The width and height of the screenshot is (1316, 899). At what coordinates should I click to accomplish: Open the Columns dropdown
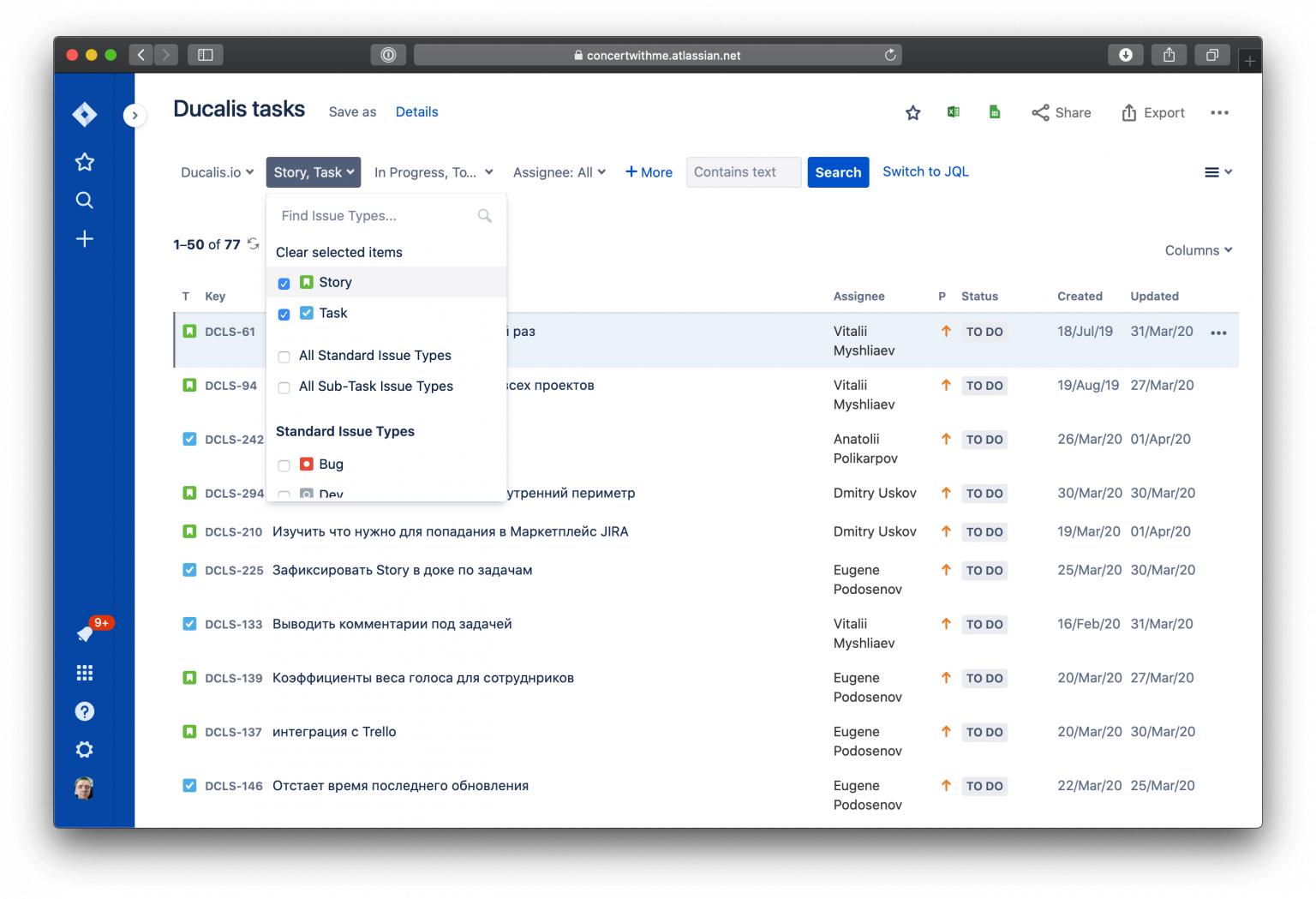point(1198,250)
